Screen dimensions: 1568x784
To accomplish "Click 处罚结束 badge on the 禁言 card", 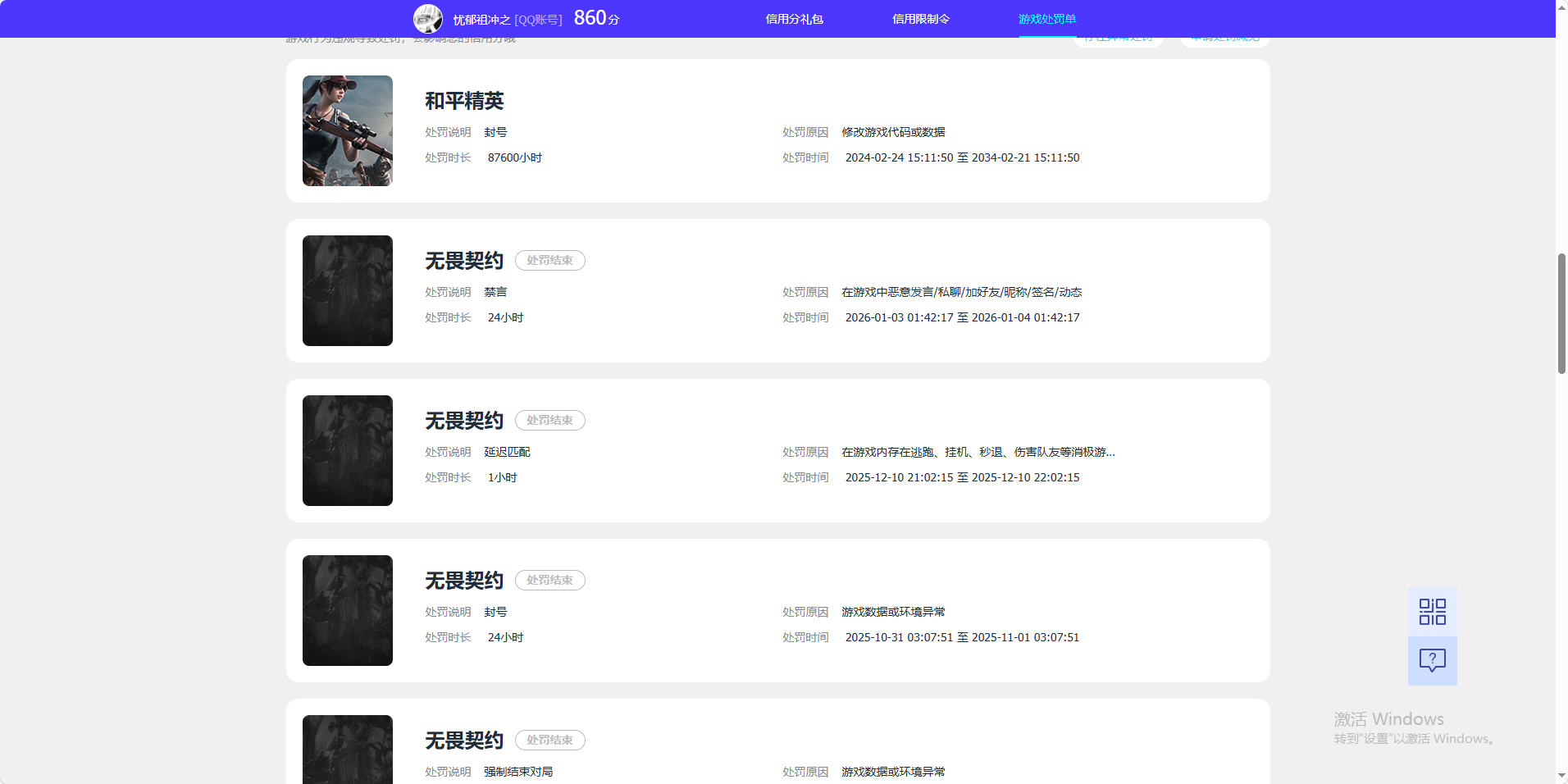I will (549, 260).
